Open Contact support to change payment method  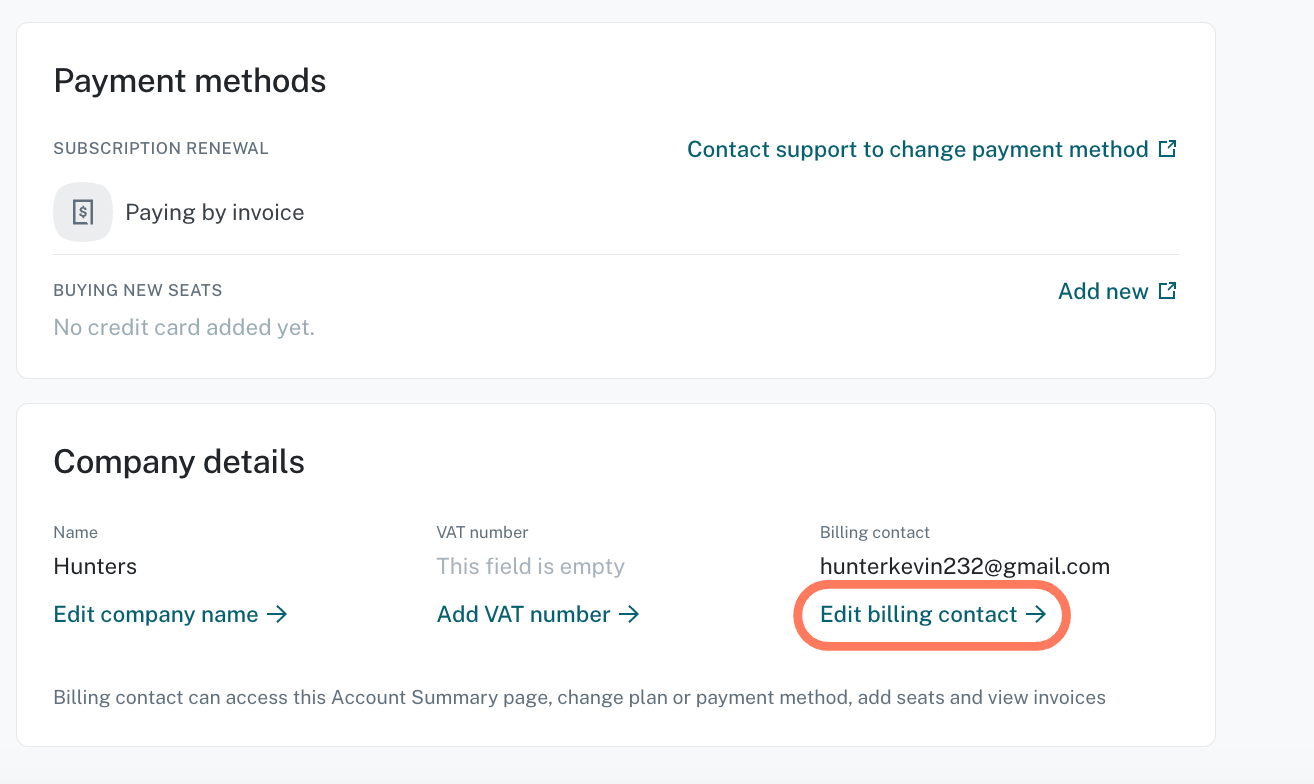pyautogui.click(x=932, y=149)
